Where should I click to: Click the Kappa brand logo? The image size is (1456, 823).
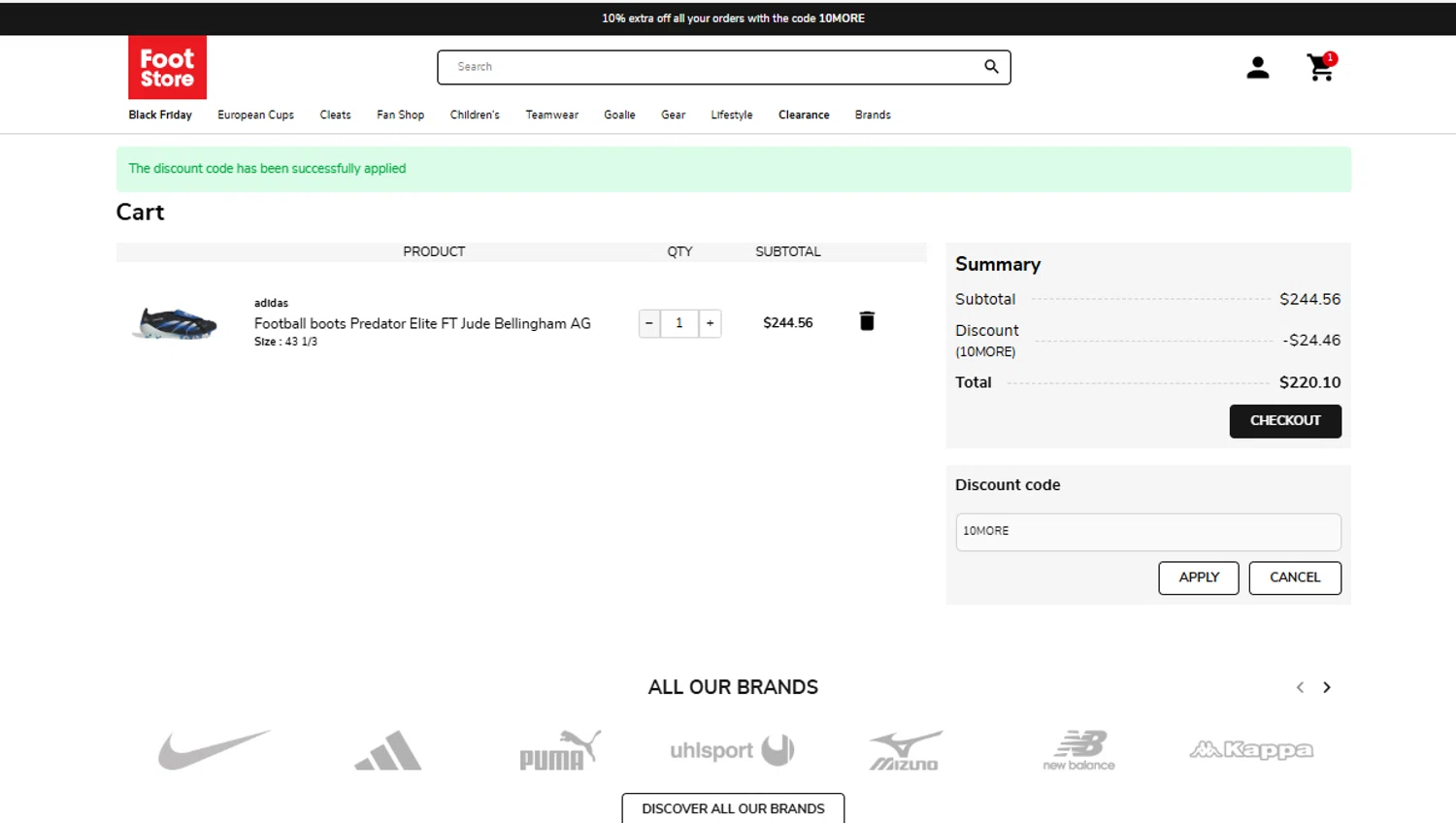(1251, 749)
